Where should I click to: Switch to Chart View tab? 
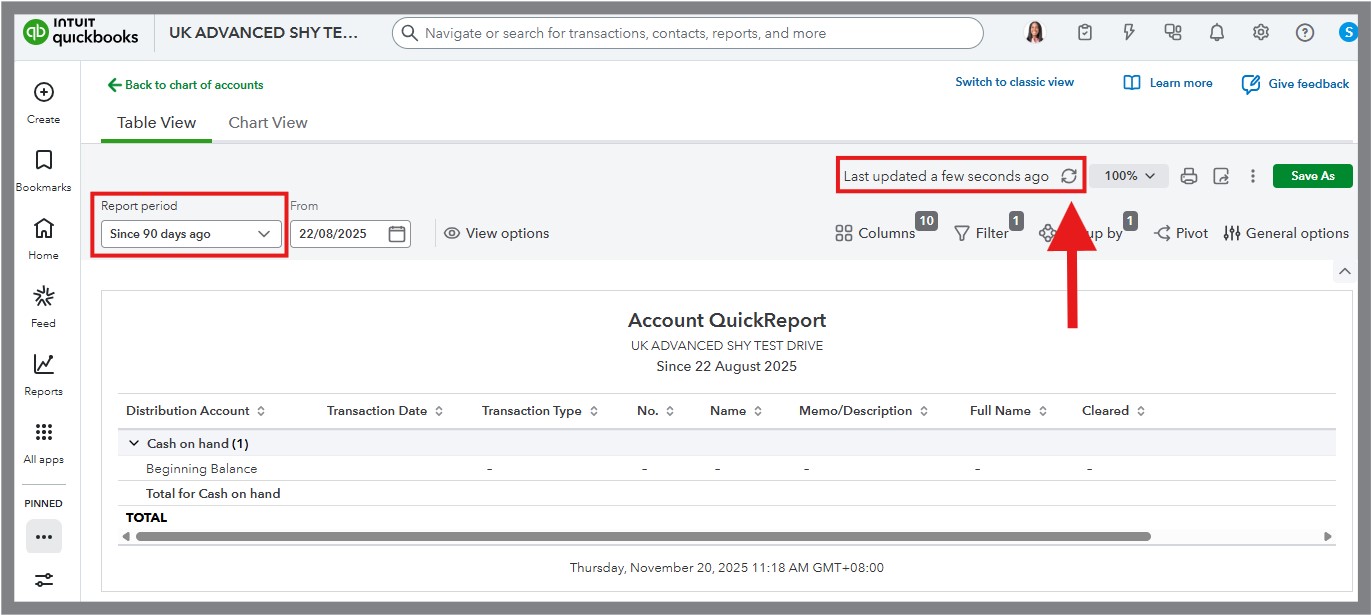point(268,123)
